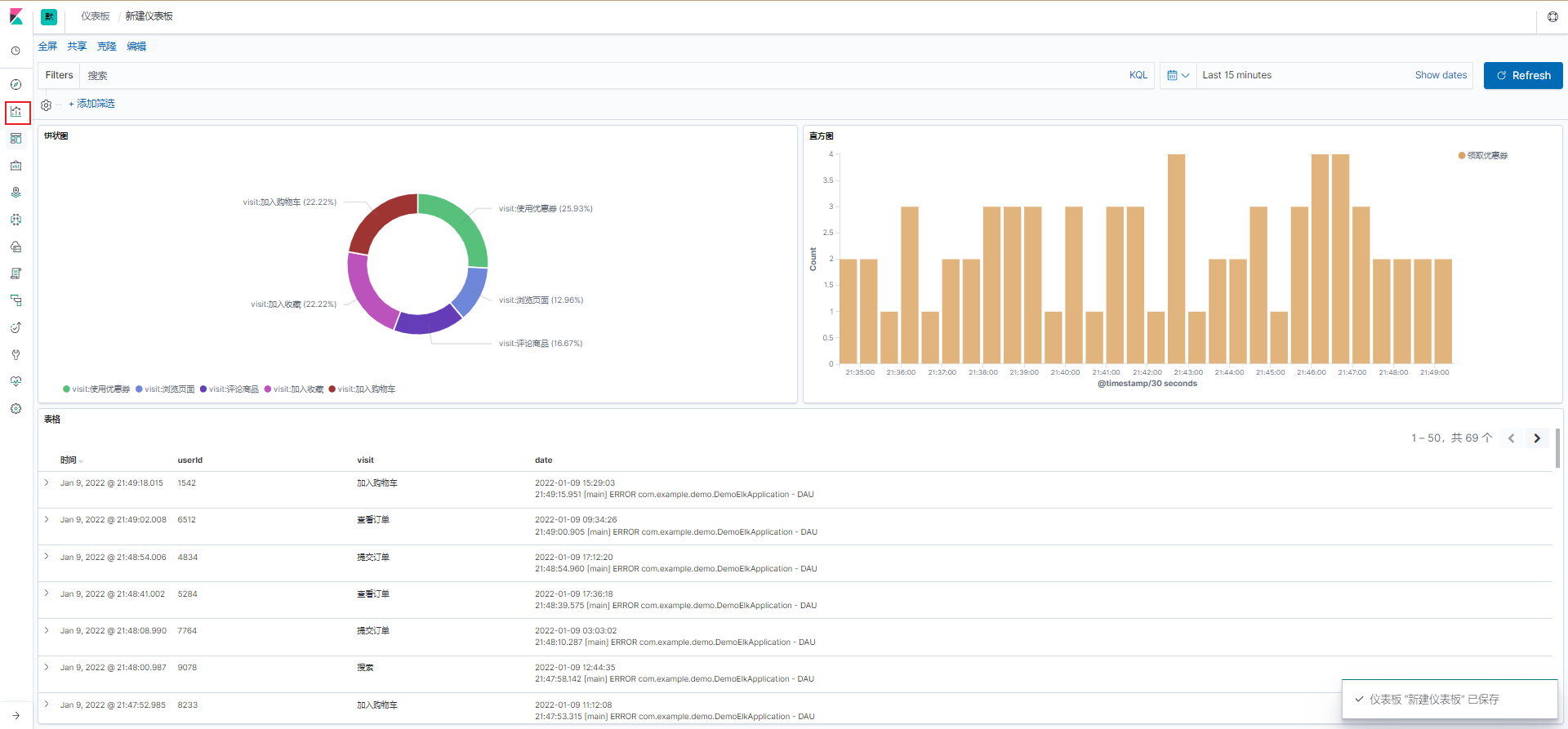Open Stack Monitoring heartbeat icon
The height and width of the screenshot is (729, 1568).
coord(16,381)
